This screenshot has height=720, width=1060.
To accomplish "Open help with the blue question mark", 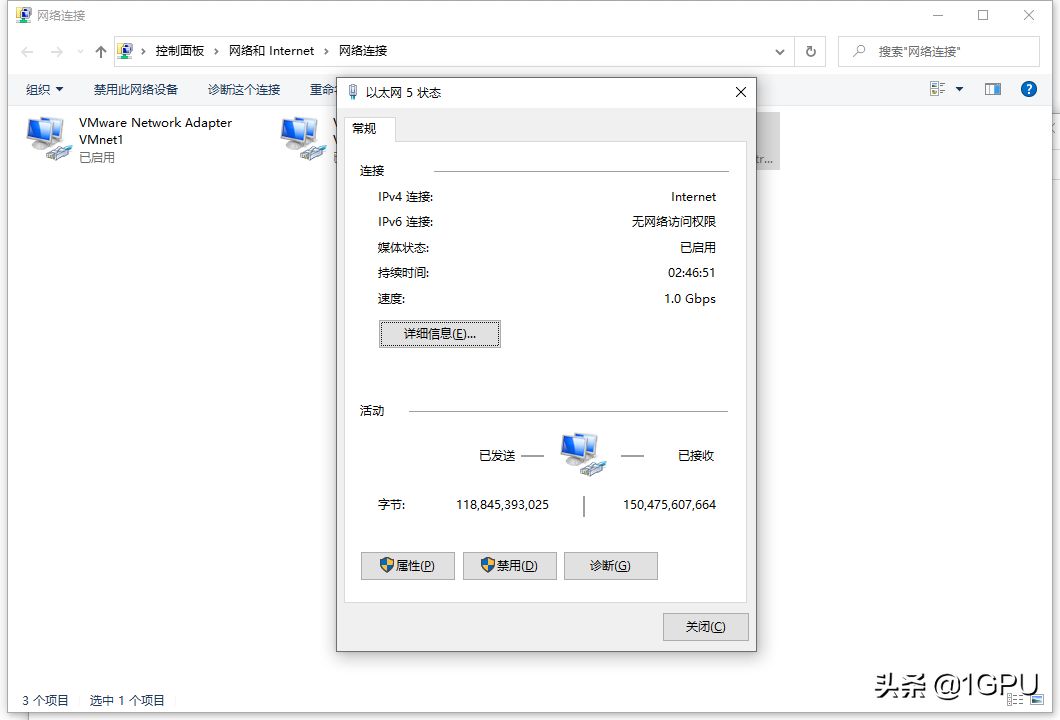I will coord(1028,89).
